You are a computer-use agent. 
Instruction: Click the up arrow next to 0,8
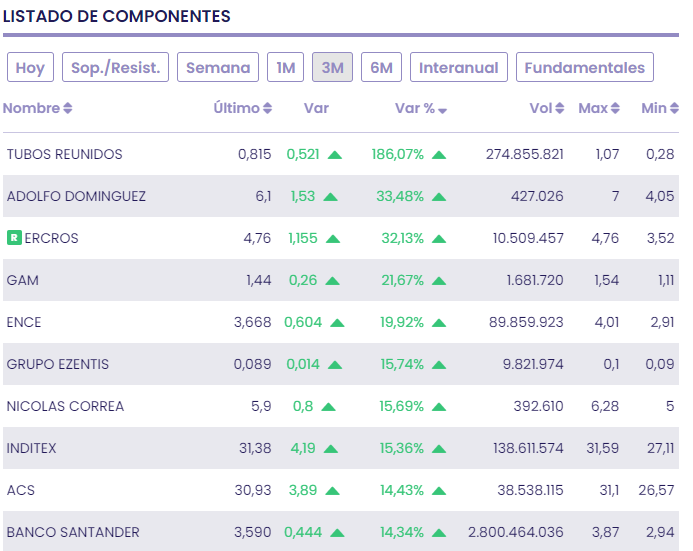click(328, 407)
